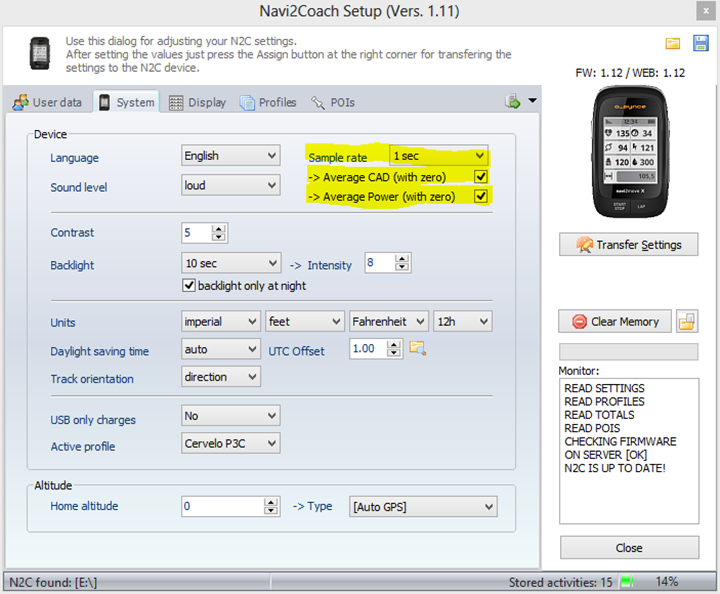Click the UTC offset lookup icon
The height and width of the screenshot is (594, 720).
tap(417, 348)
